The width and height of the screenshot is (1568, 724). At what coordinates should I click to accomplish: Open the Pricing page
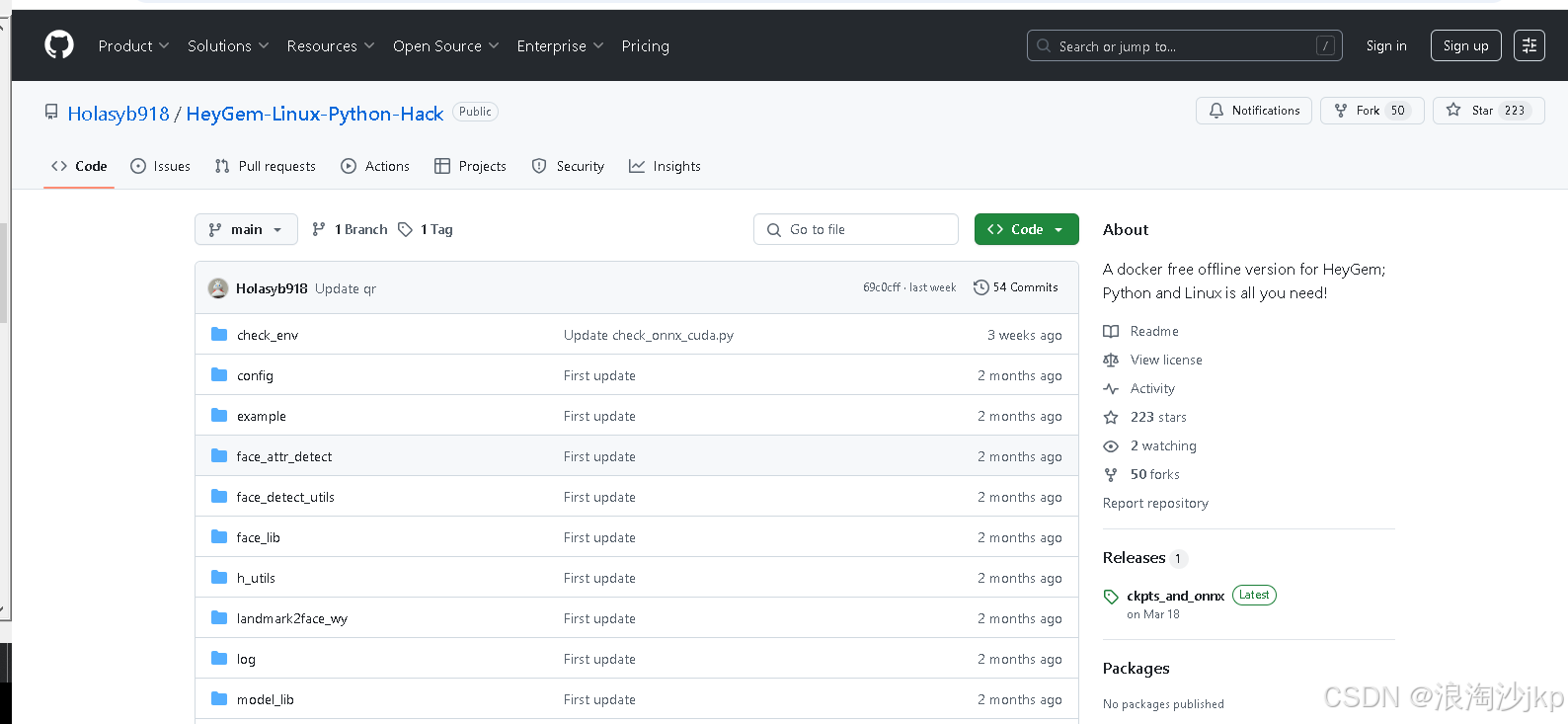pos(645,45)
